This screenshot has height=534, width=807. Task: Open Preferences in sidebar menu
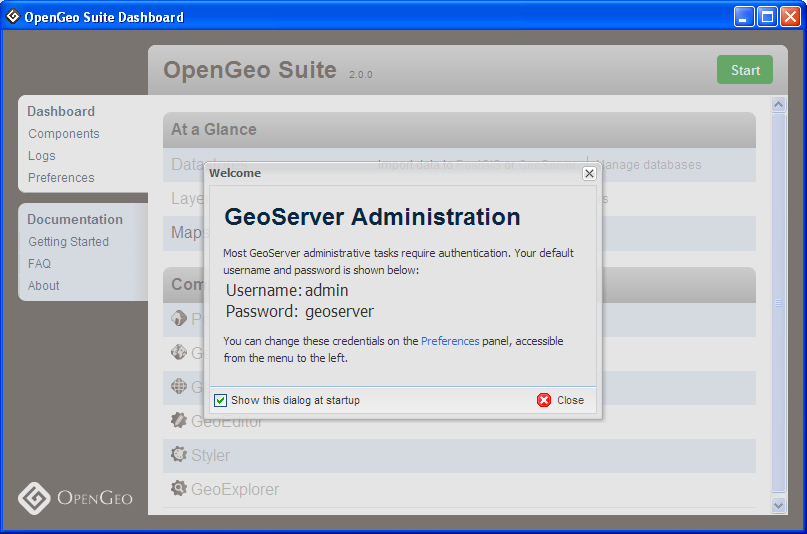point(61,178)
